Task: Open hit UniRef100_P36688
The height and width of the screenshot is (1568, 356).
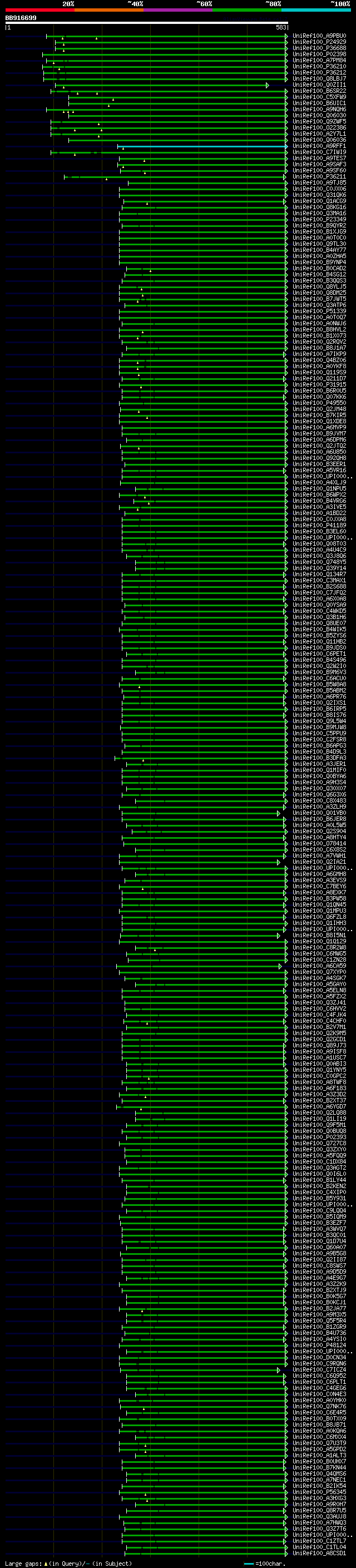Action: (x=319, y=48)
